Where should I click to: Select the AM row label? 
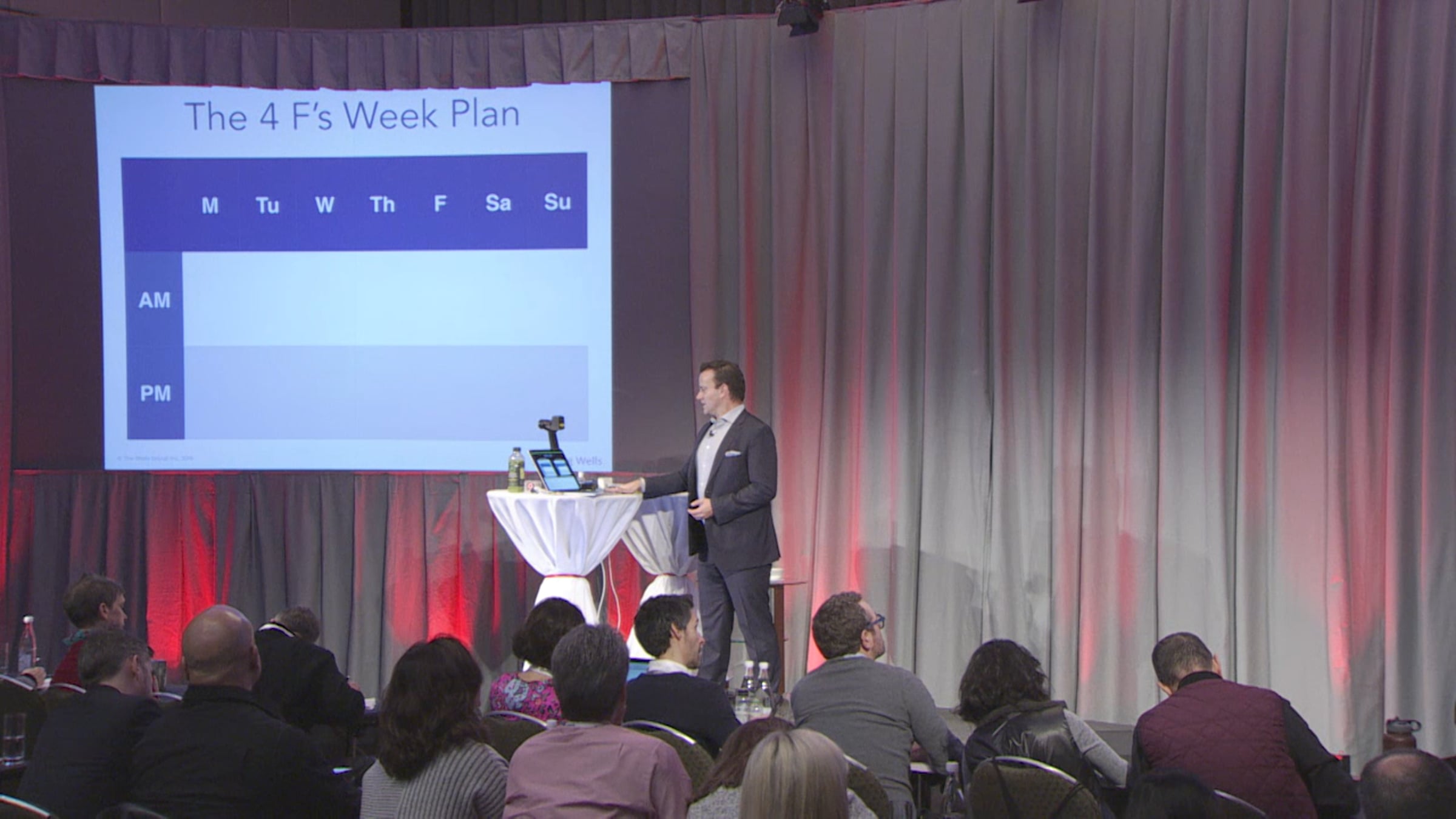pyautogui.click(x=155, y=300)
